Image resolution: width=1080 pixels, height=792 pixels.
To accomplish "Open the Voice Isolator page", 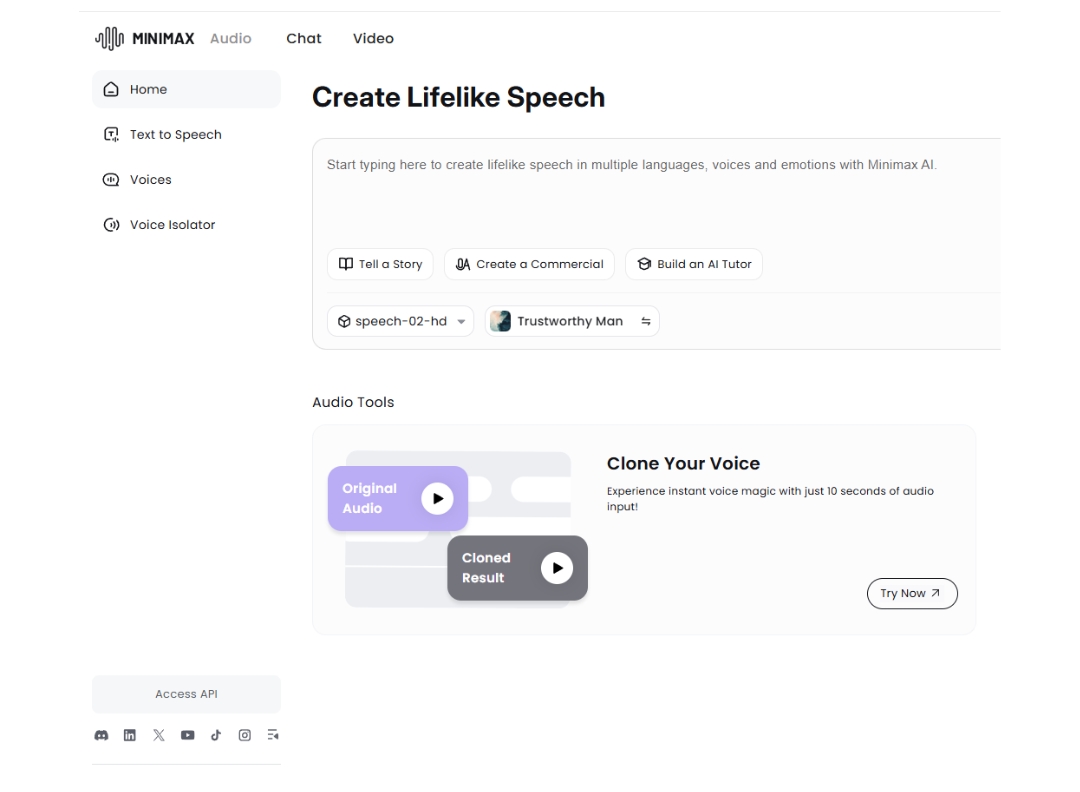I will [172, 225].
